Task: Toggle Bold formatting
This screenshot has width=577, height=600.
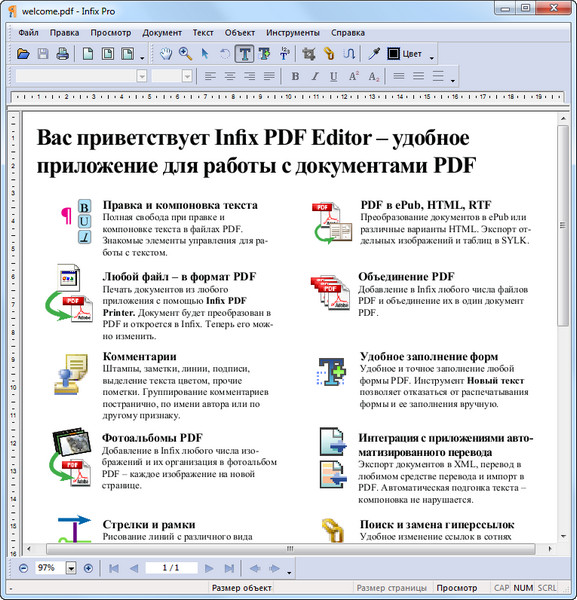Action: [295, 76]
